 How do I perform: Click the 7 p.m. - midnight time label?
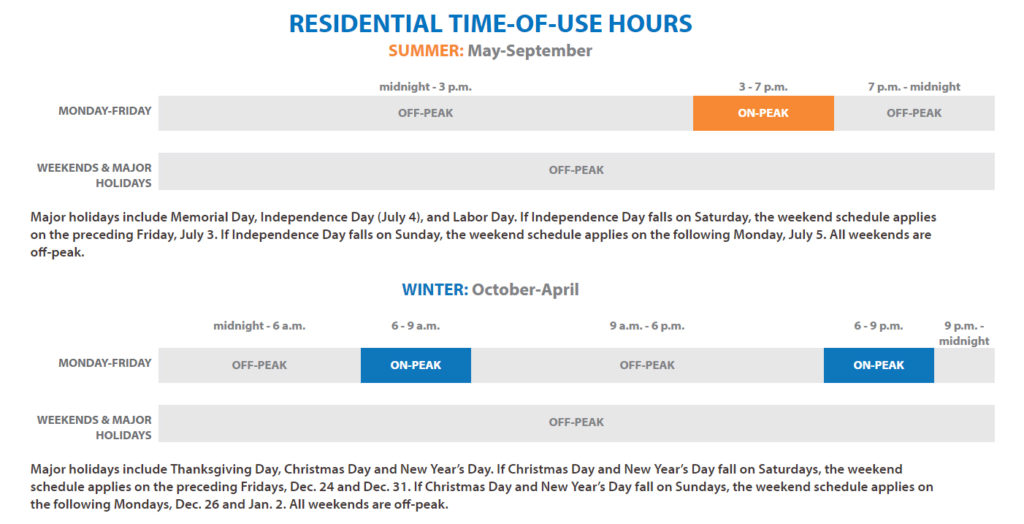914,87
